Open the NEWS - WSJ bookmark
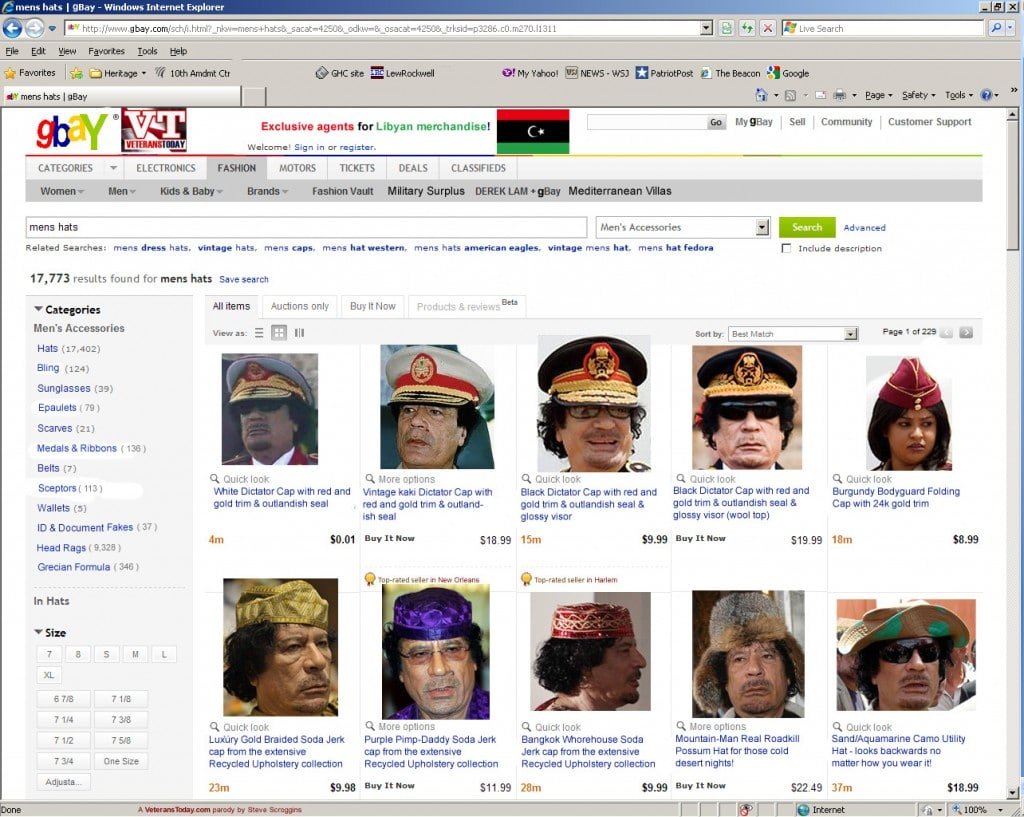 [x=597, y=73]
